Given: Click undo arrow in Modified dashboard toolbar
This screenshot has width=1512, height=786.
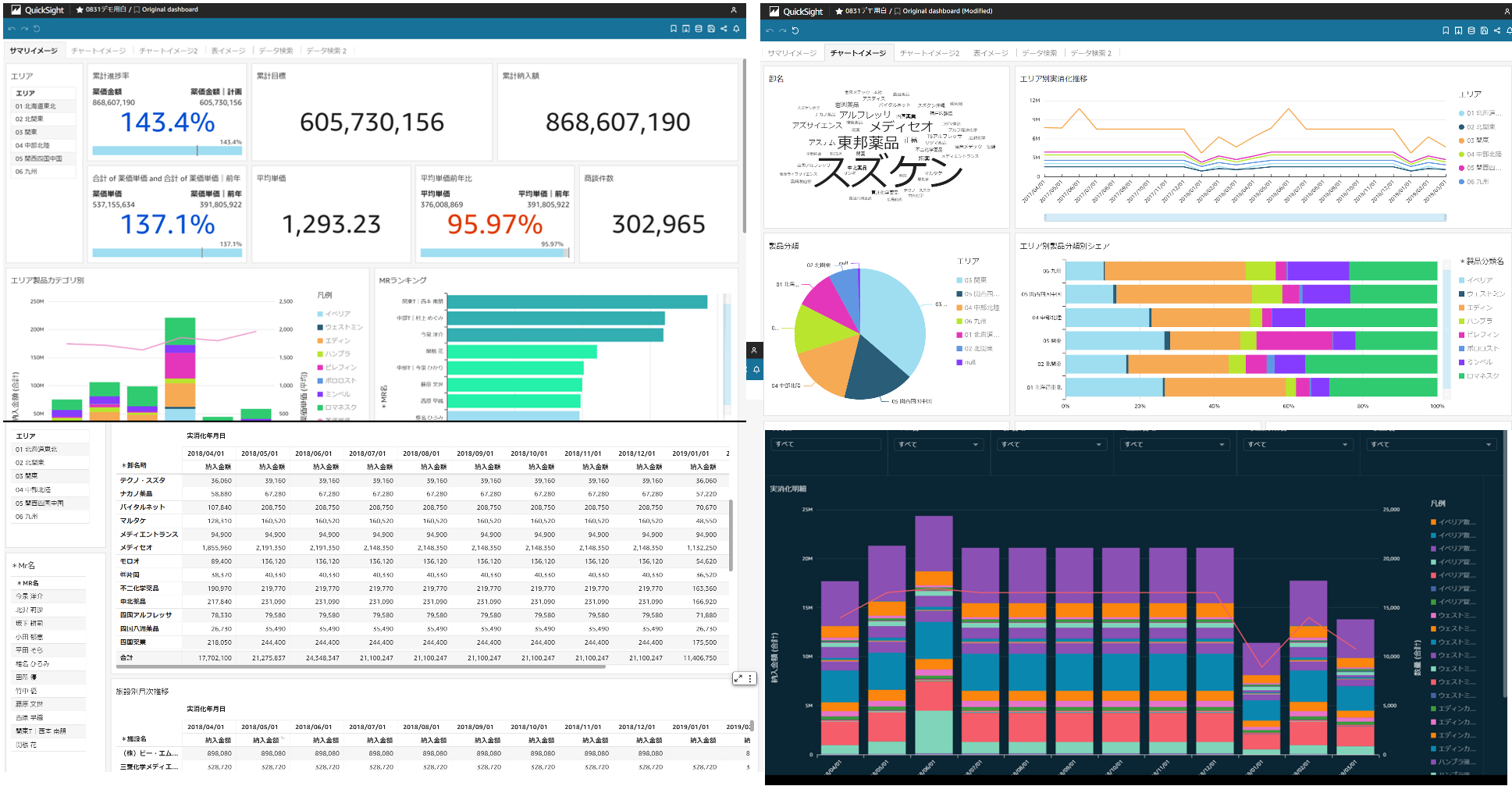Looking at the screenshot, I should (x=770, y=30).
